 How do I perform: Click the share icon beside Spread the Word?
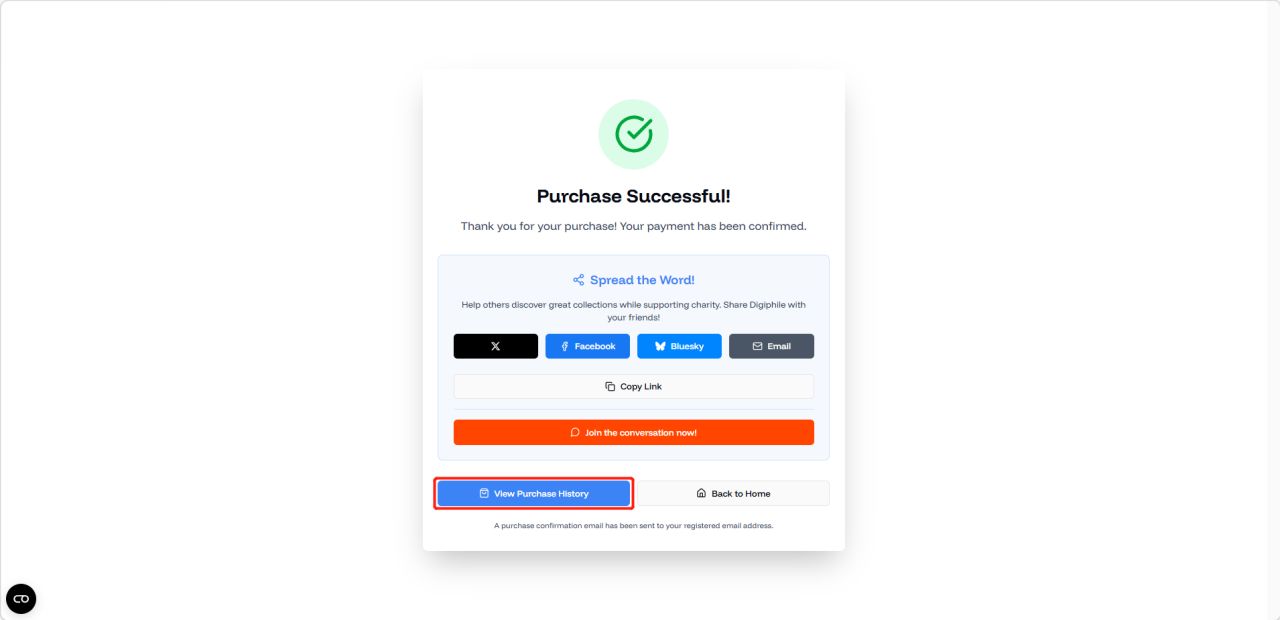pos(578,280)
